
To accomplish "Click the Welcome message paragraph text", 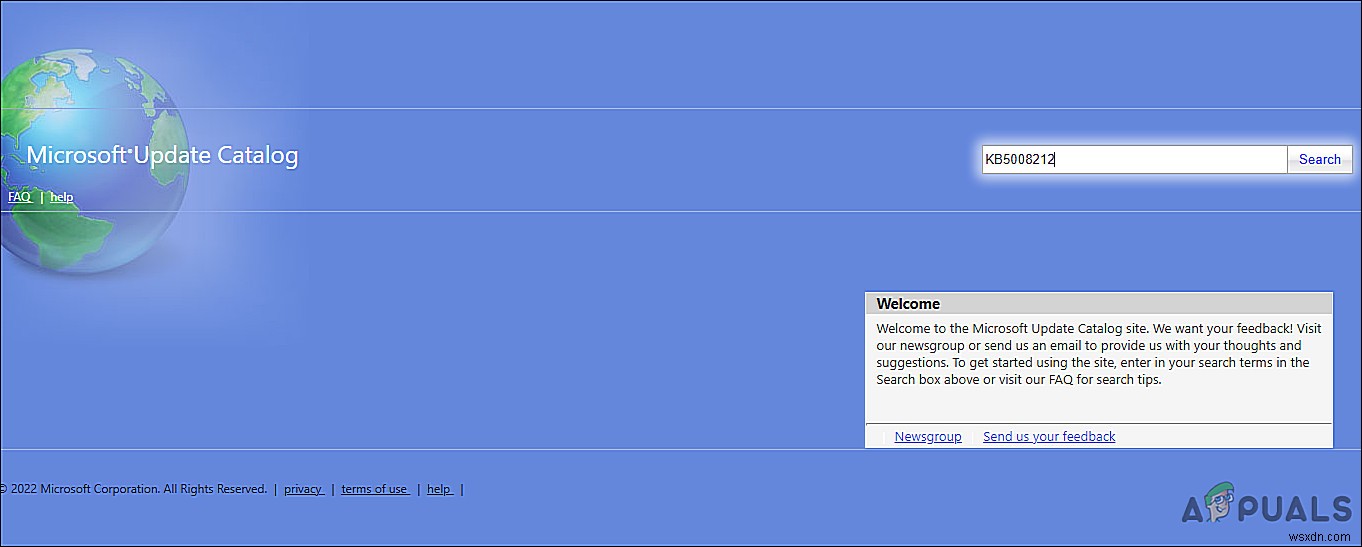I will click(x=1098, y=354).
